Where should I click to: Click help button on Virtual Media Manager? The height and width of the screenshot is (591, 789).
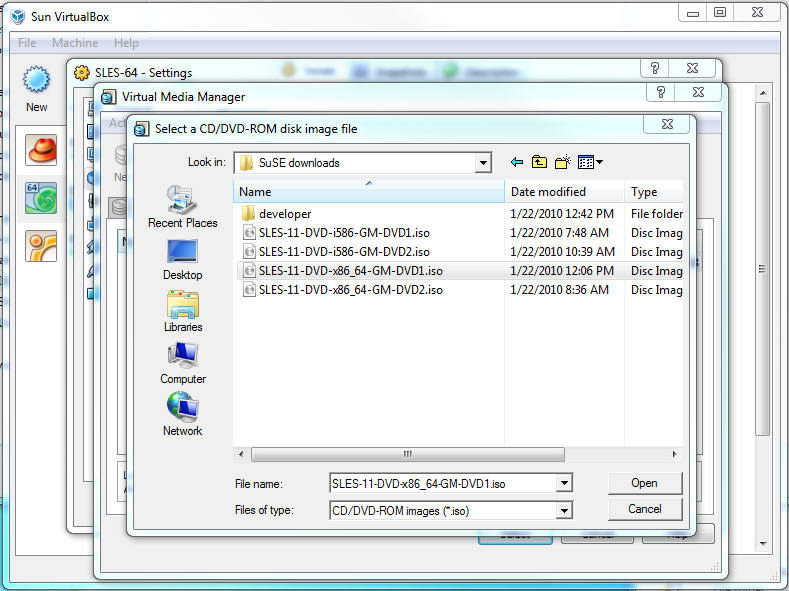(661, 92)
